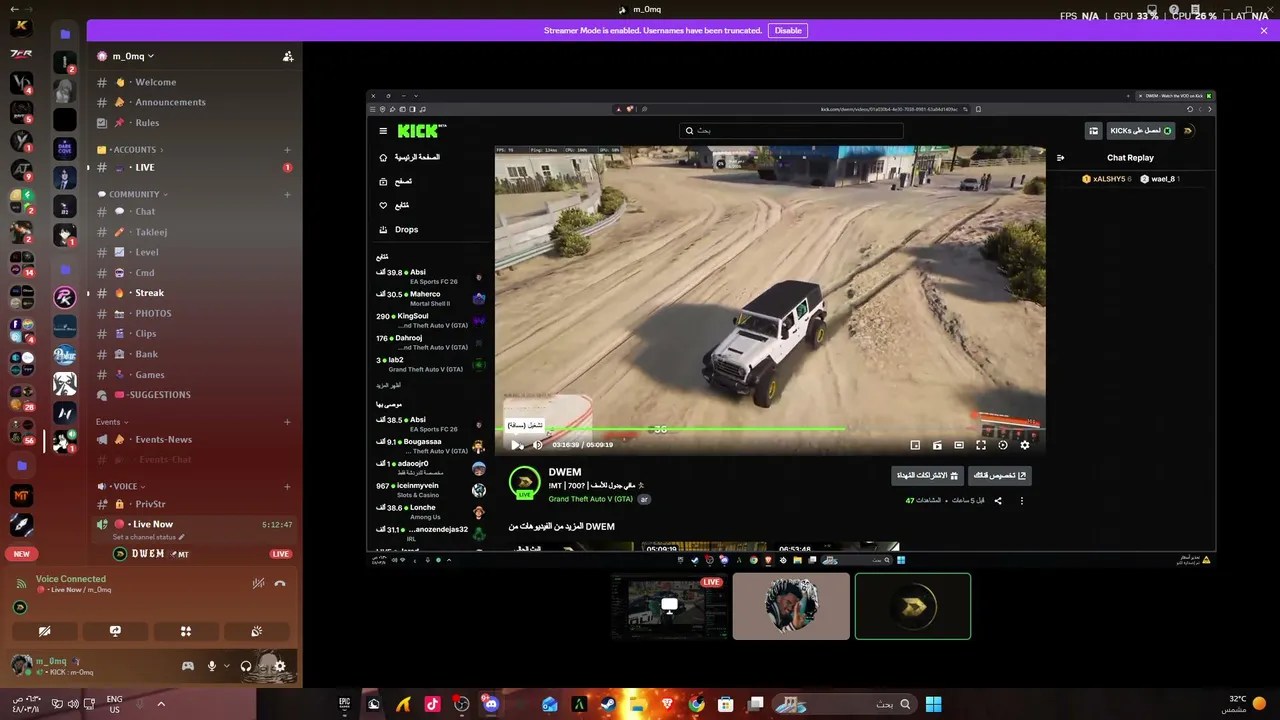
Task: Open KingSoul channel in Kick sidebar
Action: [430, 320]
